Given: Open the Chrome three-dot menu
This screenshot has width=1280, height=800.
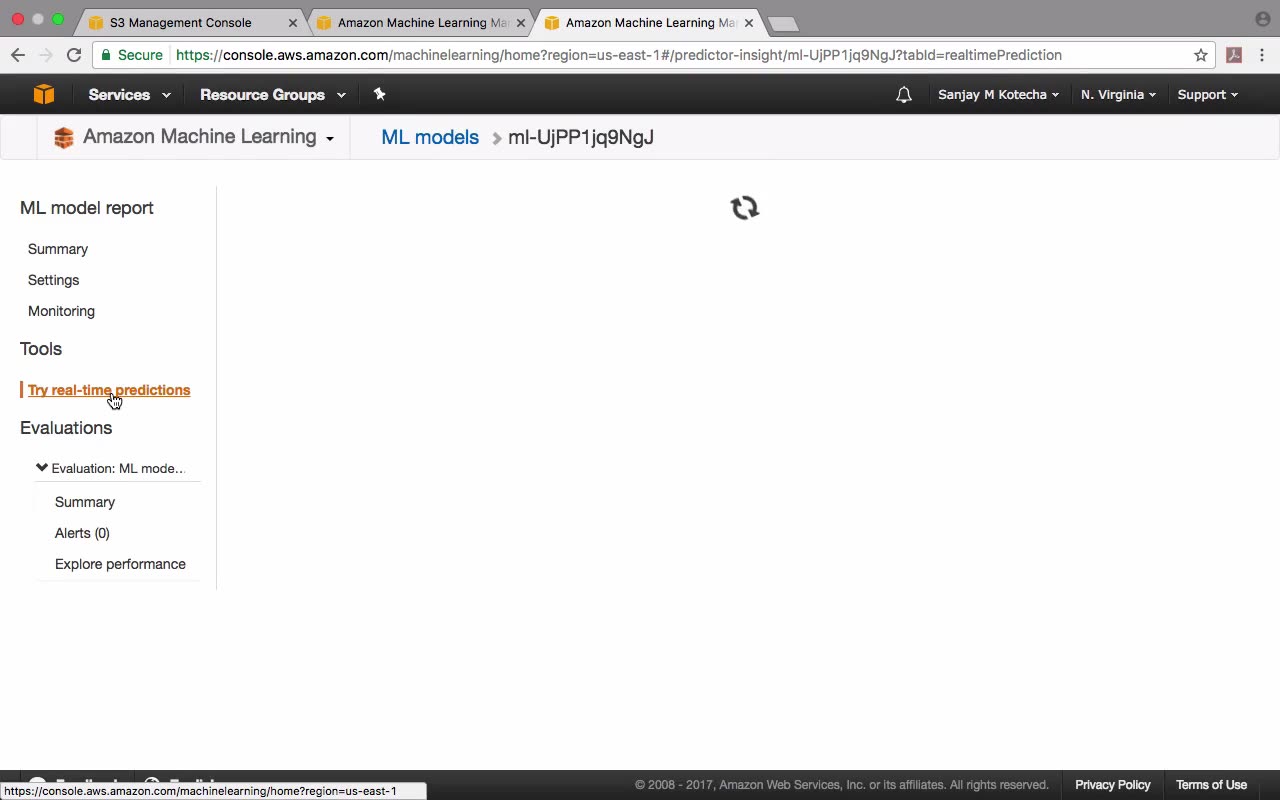Looking at the screenshot, I should (1262, 55).
